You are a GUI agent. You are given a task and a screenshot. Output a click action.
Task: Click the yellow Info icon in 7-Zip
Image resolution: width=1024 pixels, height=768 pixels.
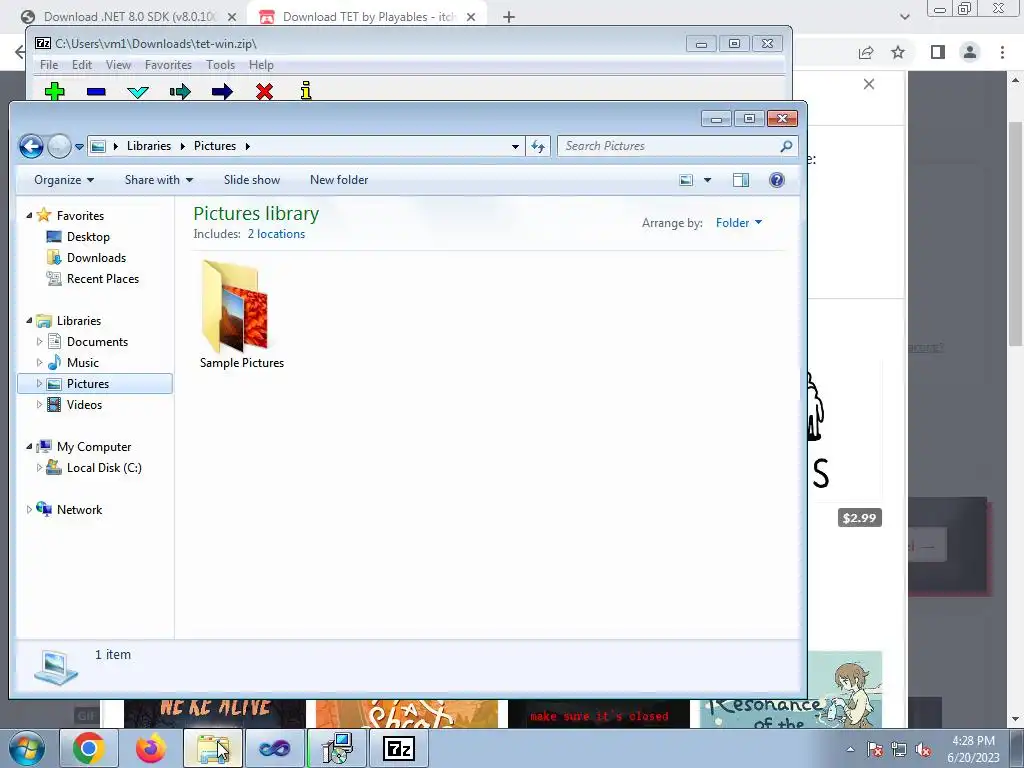(x=306, y=91)
